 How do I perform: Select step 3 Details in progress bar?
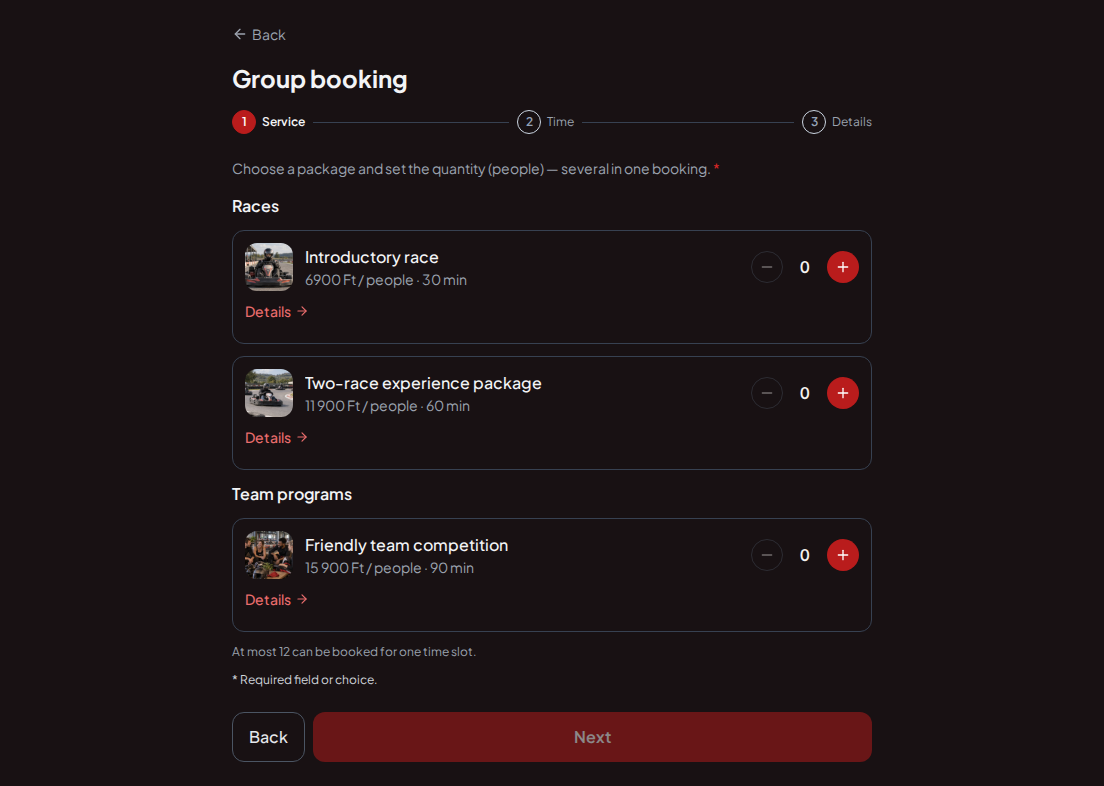click(837, 122)
